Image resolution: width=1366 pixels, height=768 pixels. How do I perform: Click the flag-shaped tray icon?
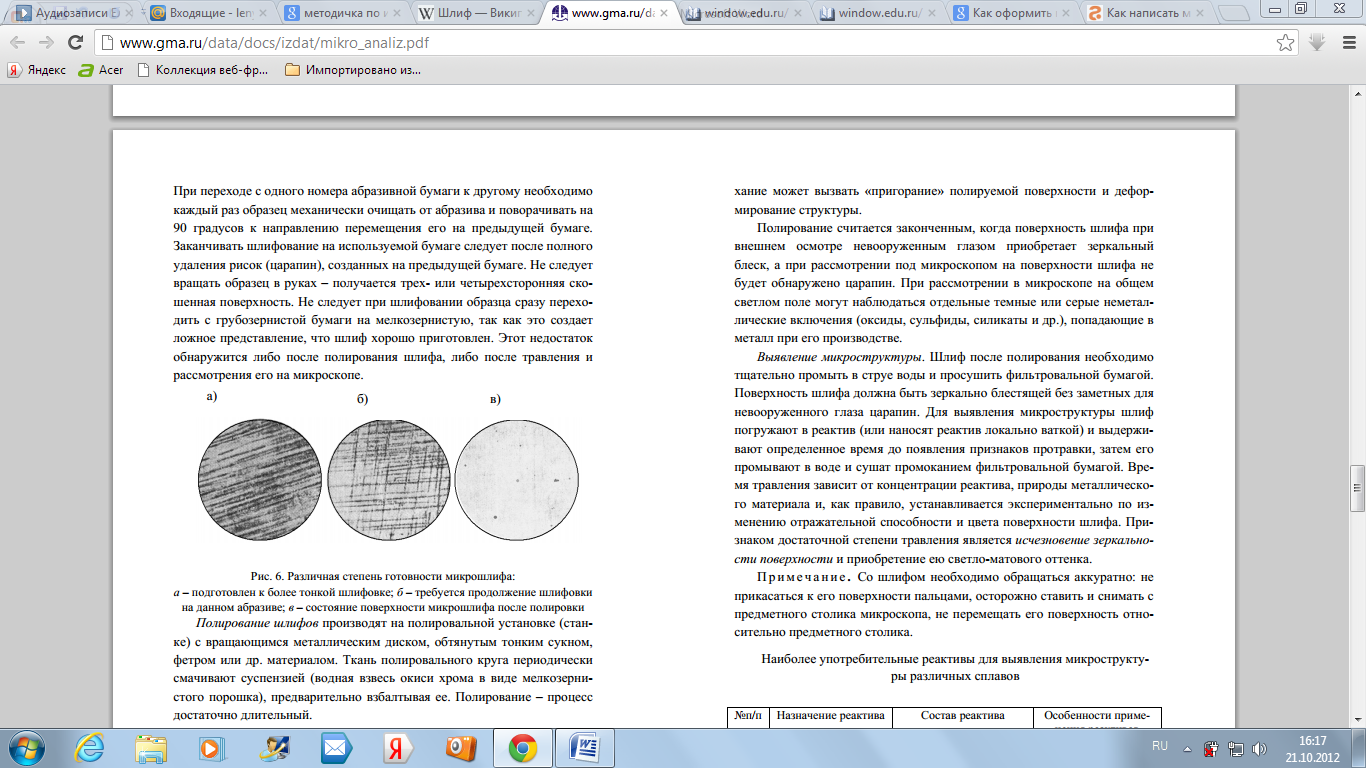coord(1210,747)
